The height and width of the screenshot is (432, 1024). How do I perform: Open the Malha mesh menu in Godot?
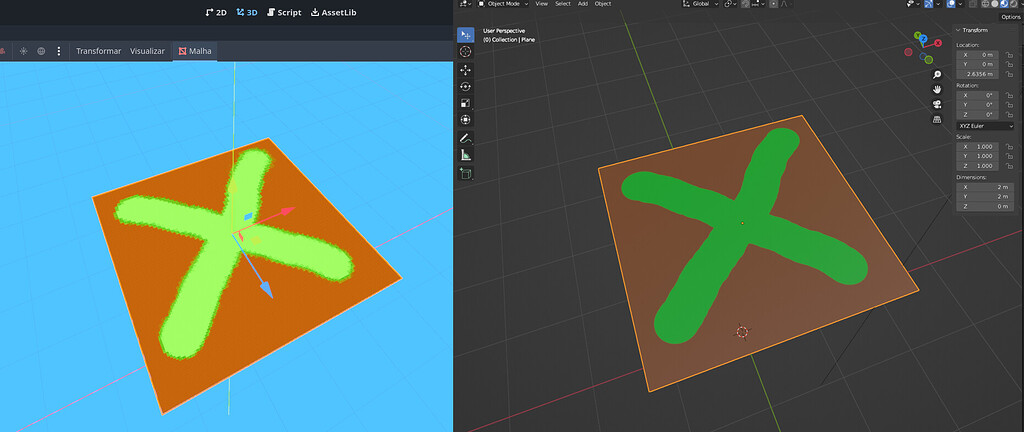click(195, 51)
